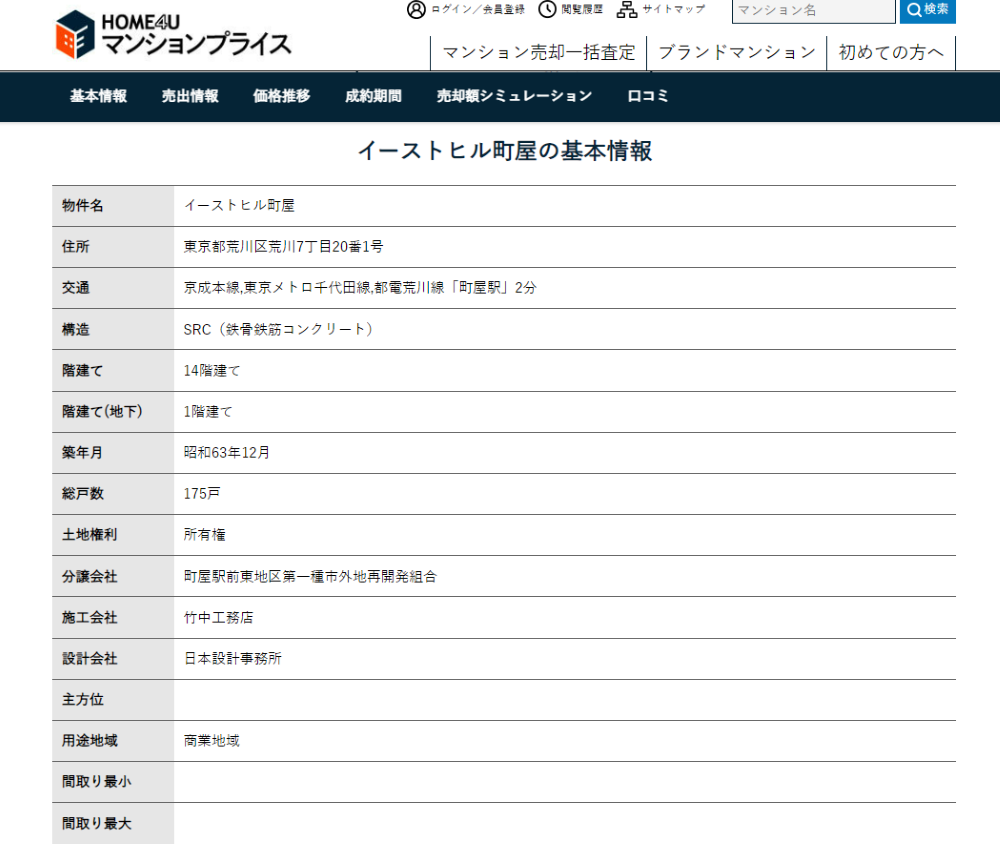
Task: Select 商業地域 zoning value
Action: (x=212, y=741)
